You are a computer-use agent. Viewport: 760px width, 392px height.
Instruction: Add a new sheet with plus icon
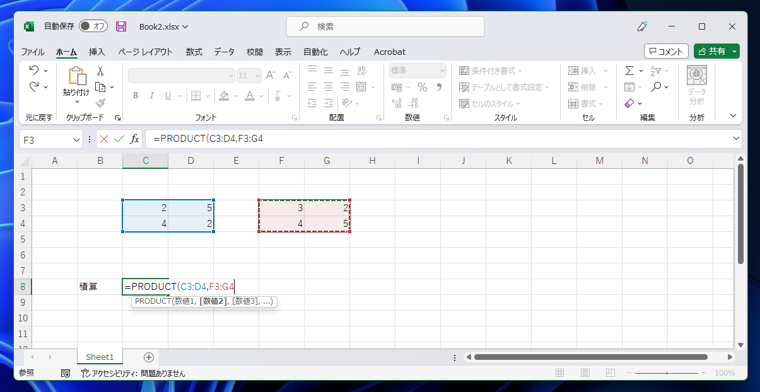(149, 357)
